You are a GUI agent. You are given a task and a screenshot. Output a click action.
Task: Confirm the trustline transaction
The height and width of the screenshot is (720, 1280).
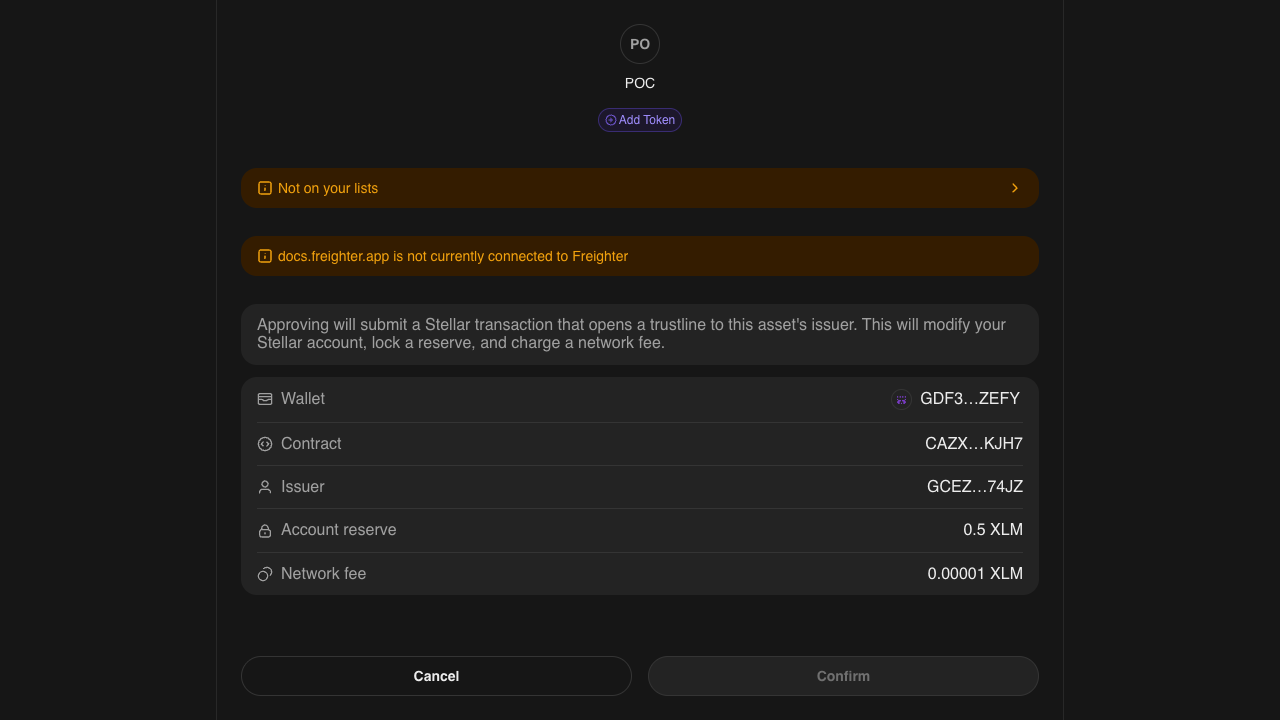pyautogui.click(x=843, y=676)
